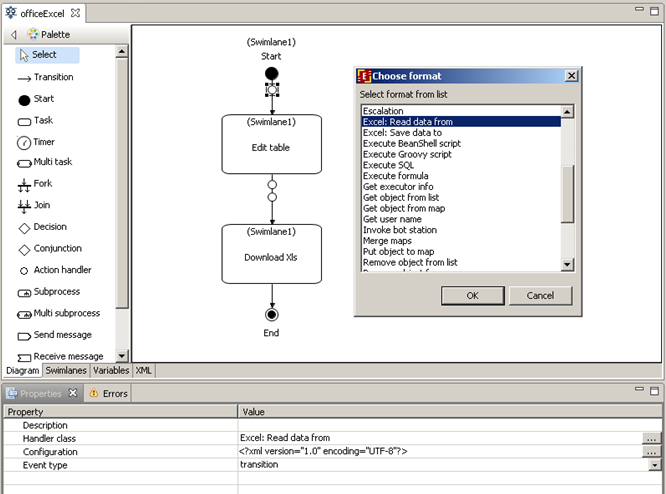This screenshot has width=666, height=494.
Task: Collapse the Palette with the arrow
Action: [13, 35]
